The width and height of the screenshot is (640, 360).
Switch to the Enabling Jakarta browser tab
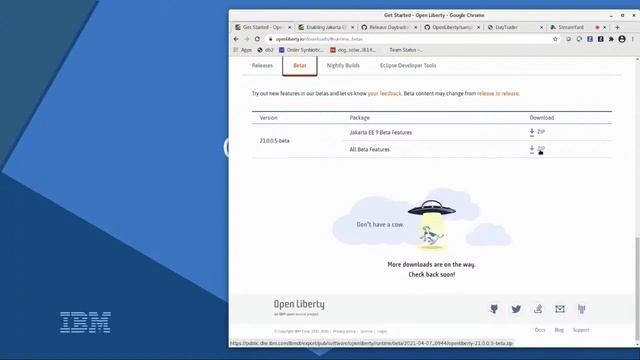[x=325, y=27]
